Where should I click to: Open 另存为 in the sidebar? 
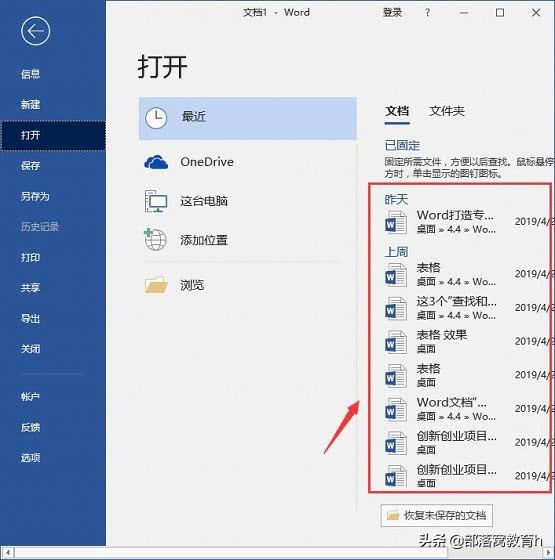tap(35, 196)
